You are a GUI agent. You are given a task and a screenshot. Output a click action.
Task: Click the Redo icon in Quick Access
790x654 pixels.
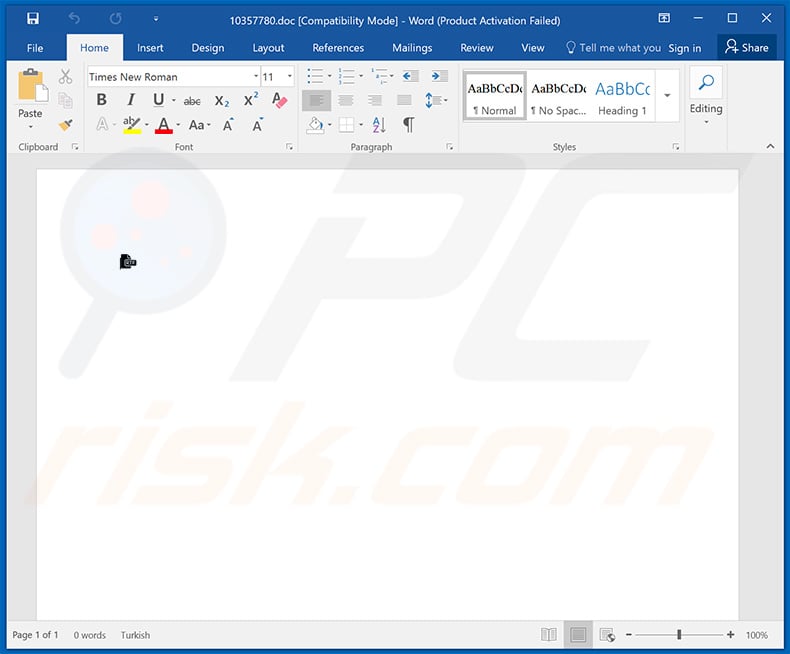tap(115, 19)
